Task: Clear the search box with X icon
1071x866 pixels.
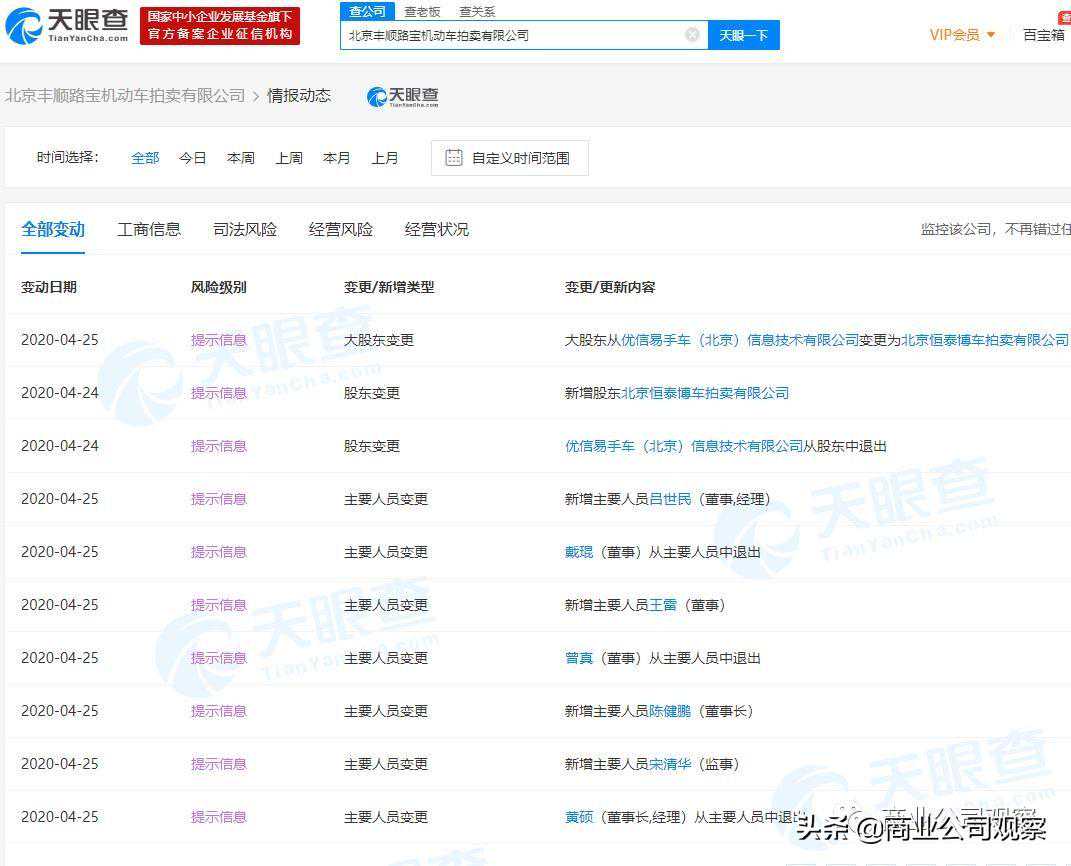Action: pos(692,35)
